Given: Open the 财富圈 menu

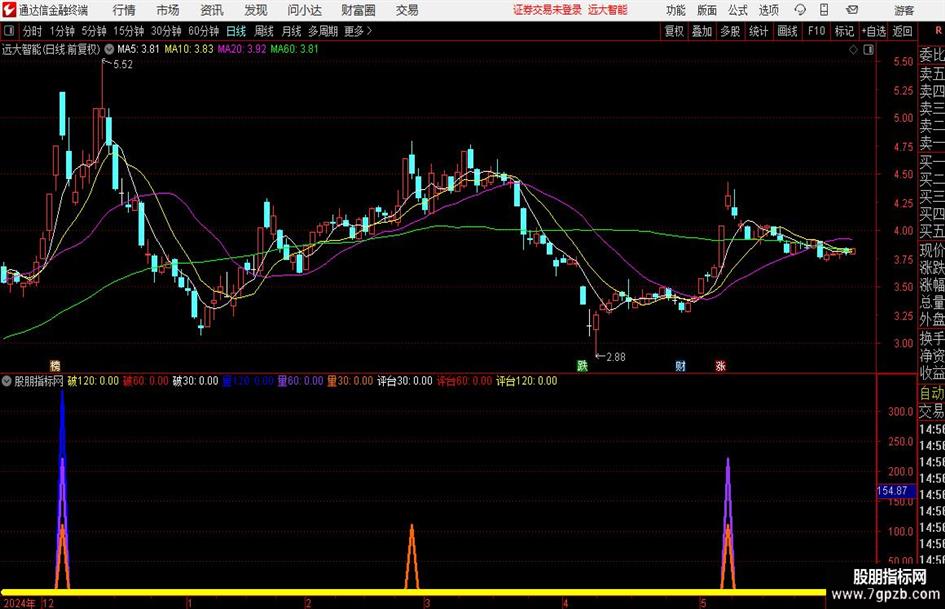Looking at the screenshot, I should click(x=358, y=10).
